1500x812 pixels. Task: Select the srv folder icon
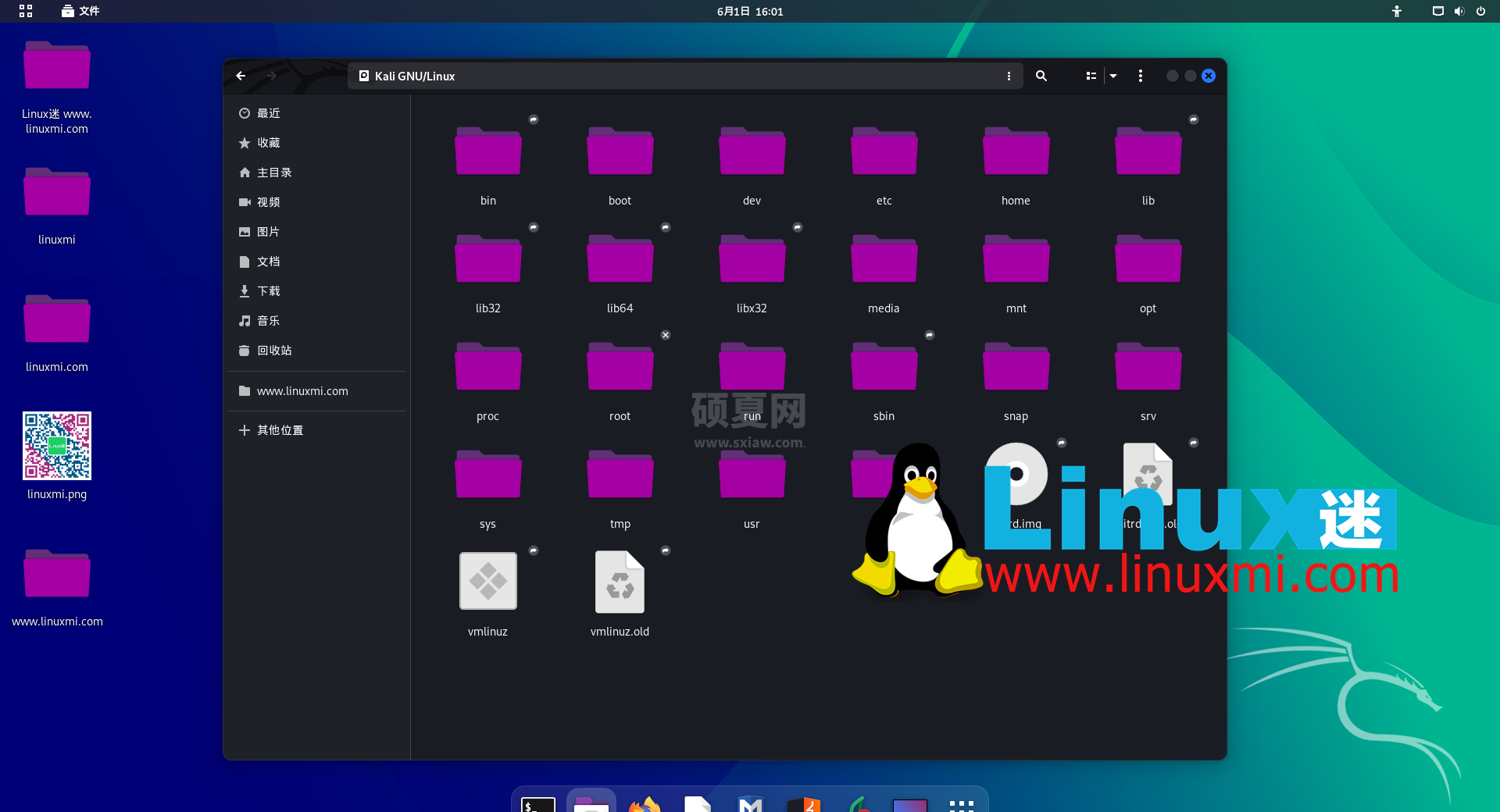1148,366
